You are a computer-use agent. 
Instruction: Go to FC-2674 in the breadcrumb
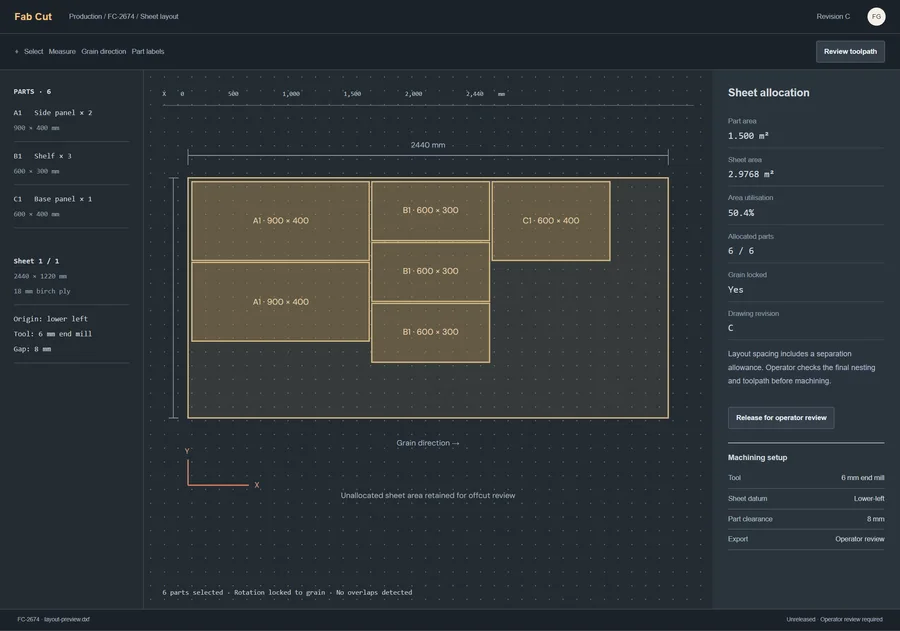[x=121, y=17]
